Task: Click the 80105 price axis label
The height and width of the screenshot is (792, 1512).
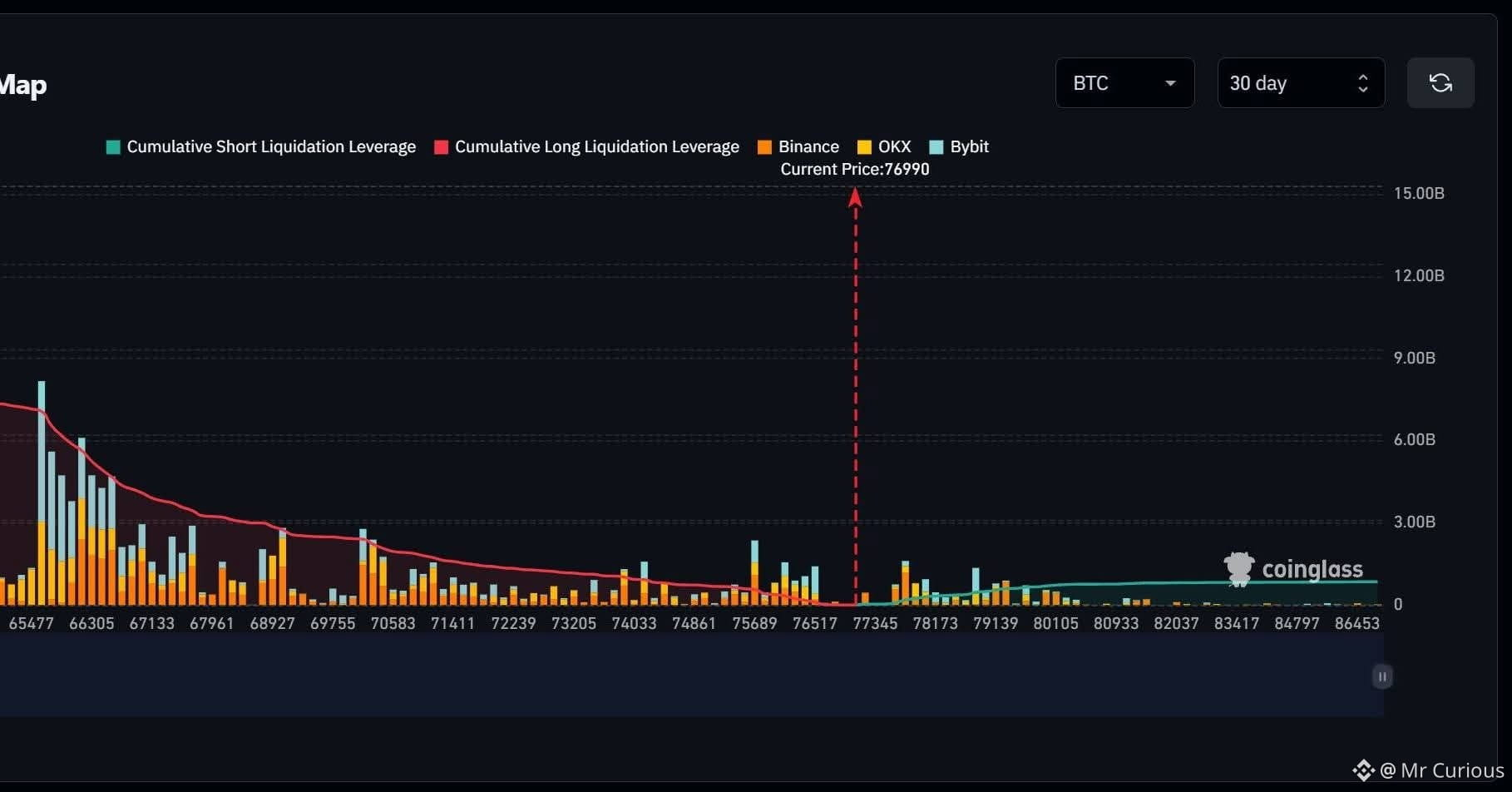Action: point(1055,623)
